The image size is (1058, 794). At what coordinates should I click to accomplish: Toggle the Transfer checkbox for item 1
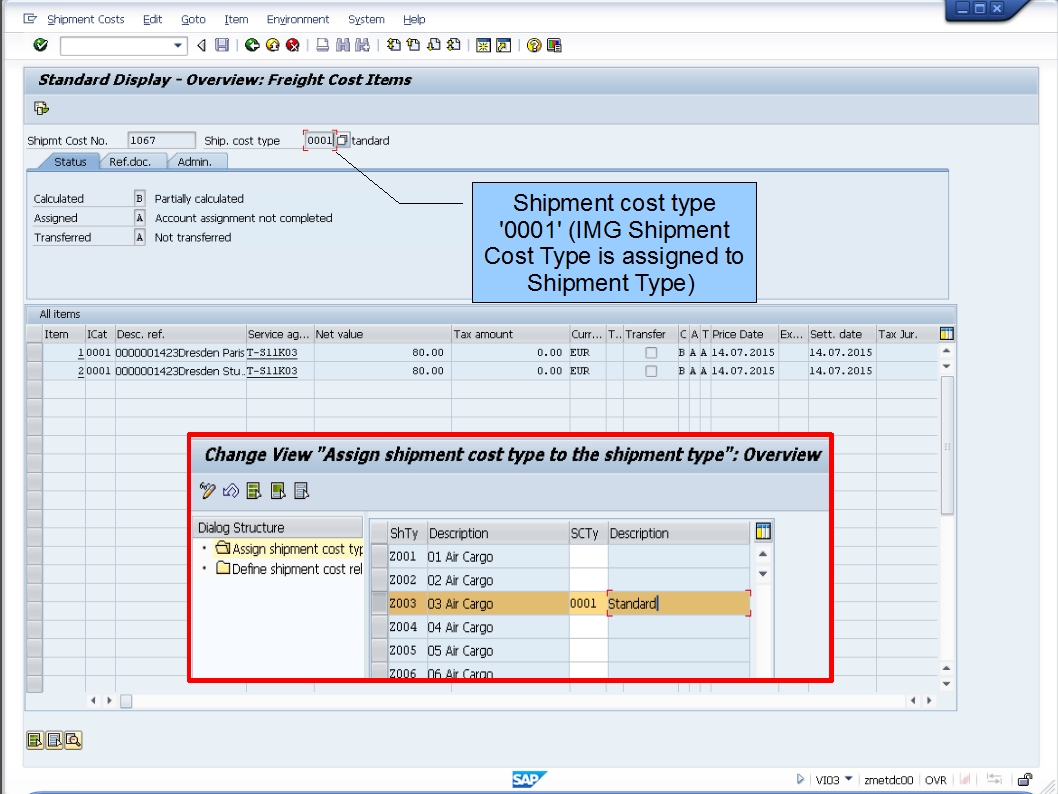tap(651, 352)
